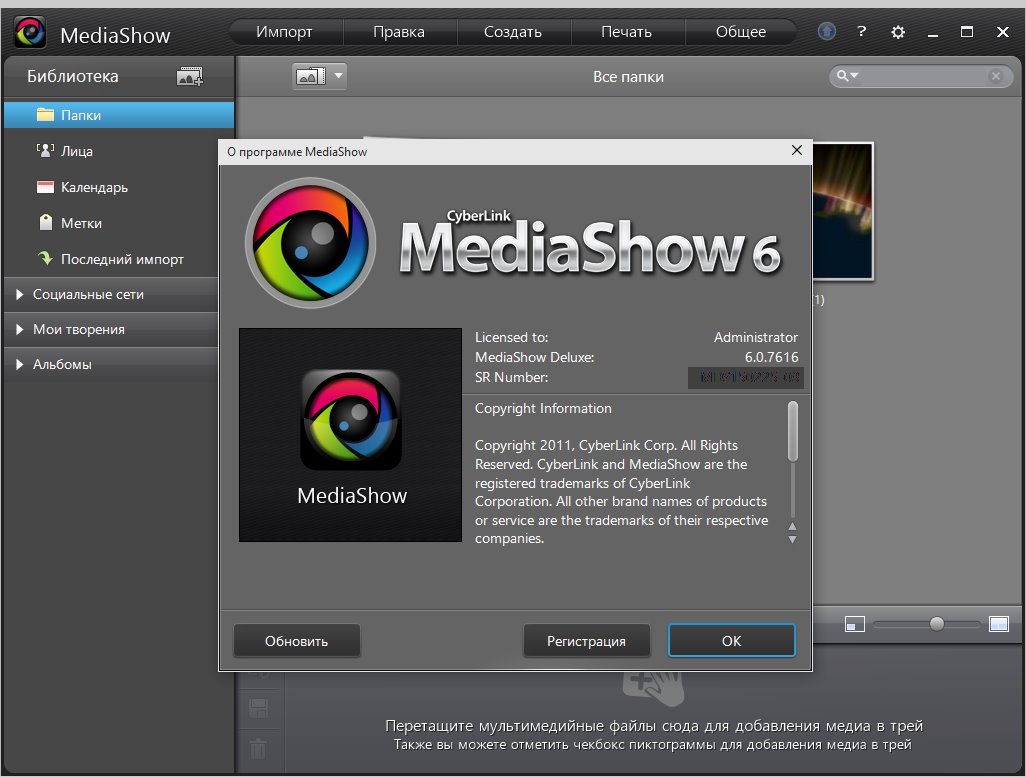Click the thumbnail size slider knob
The image size is (1026, 777).
click(x=937, y=624)
